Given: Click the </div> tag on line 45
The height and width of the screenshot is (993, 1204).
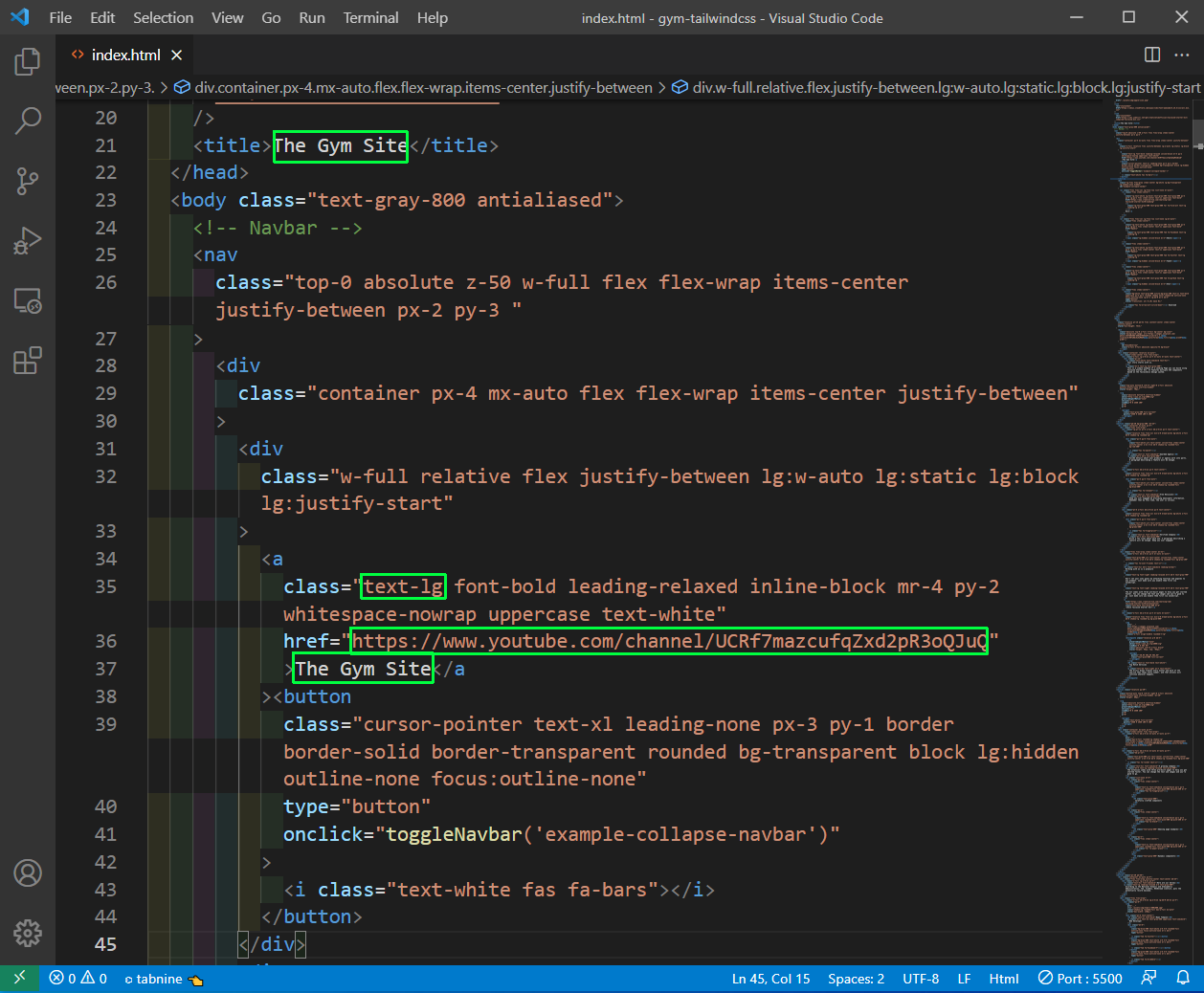Looking at the screenshot, I should (272, 944).
